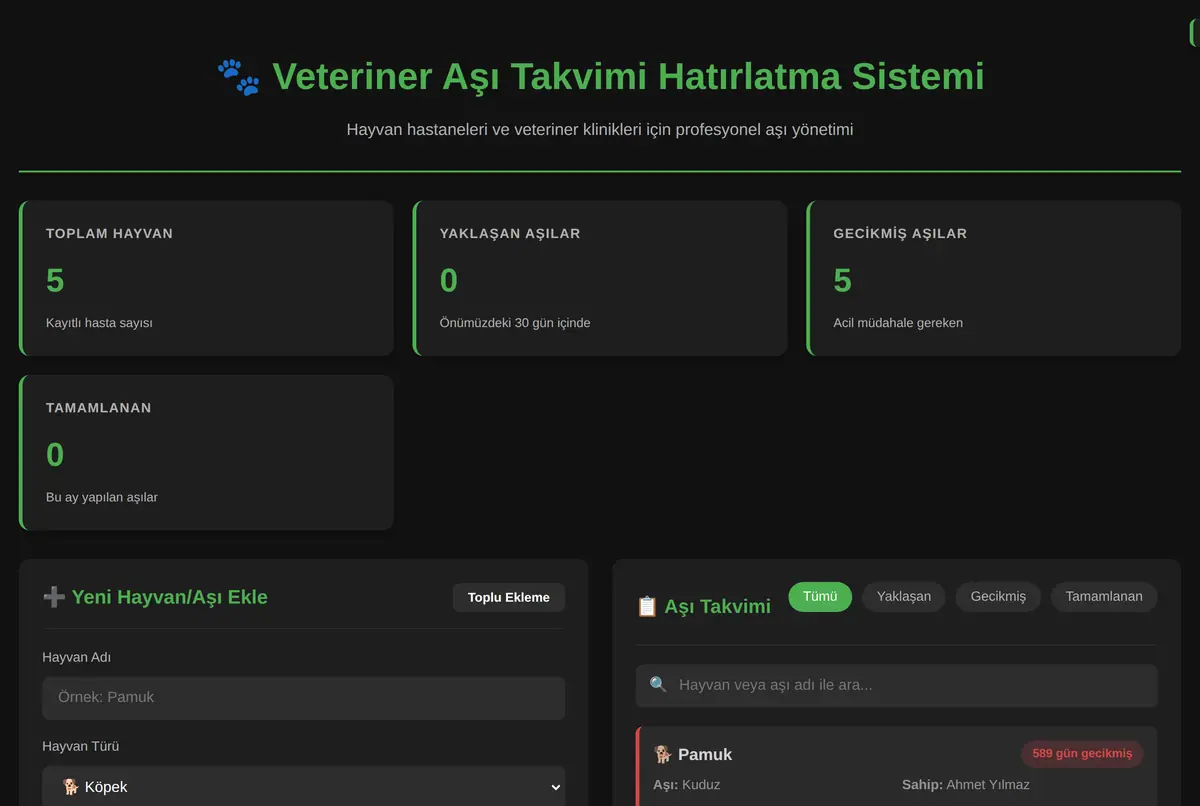1200x806 pixels.
Task: Open the Hayvan Türü dropdown showing Köpek
Action: (304, 786)
